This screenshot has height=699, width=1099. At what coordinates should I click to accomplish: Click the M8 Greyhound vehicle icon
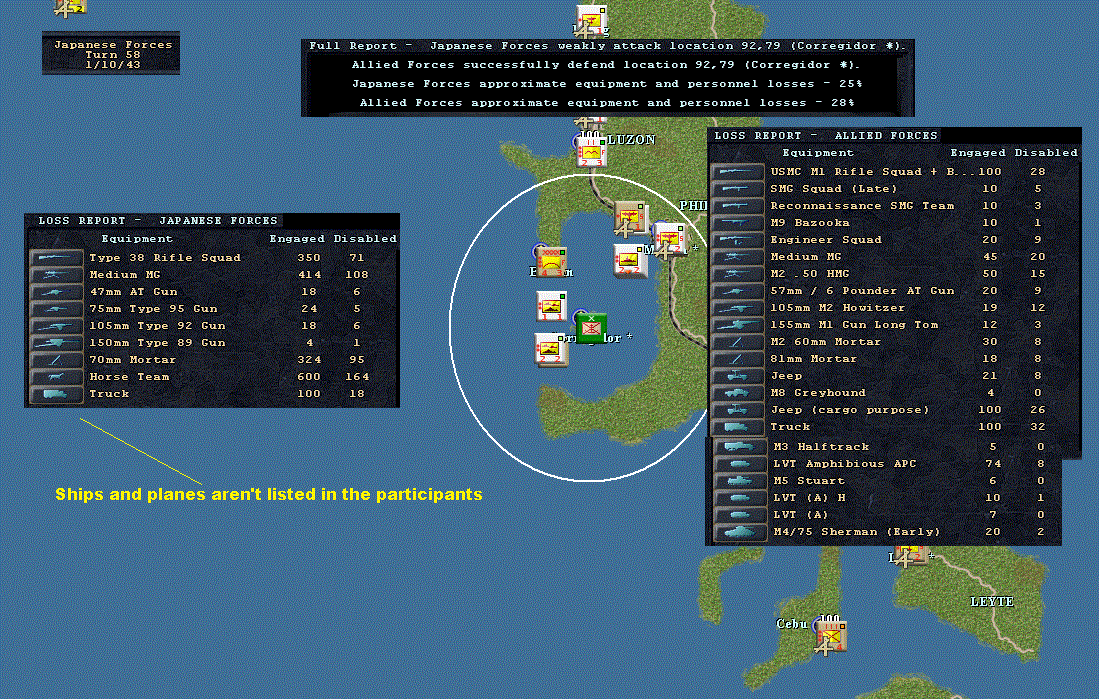[738, 393]
